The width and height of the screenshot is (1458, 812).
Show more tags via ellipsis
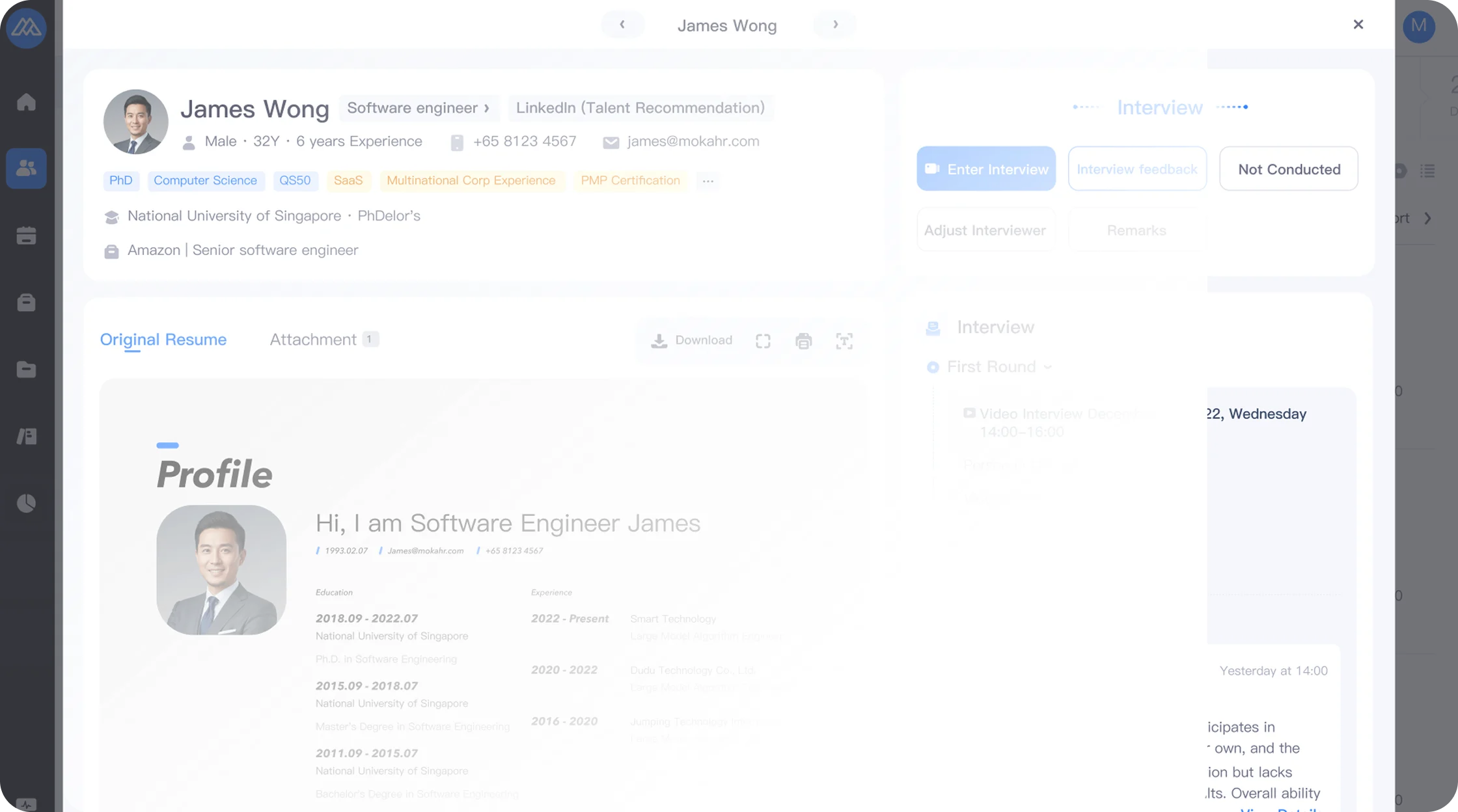click(x=708, y=181)
